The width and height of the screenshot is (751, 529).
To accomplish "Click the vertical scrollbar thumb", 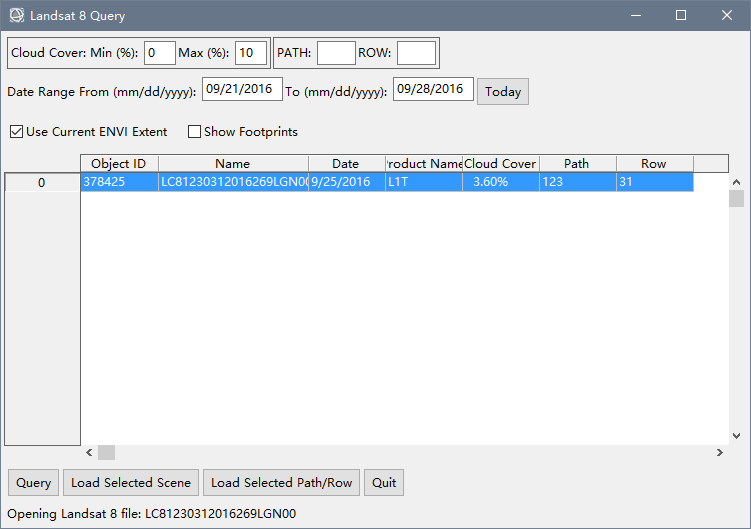I will pos(737,198).
